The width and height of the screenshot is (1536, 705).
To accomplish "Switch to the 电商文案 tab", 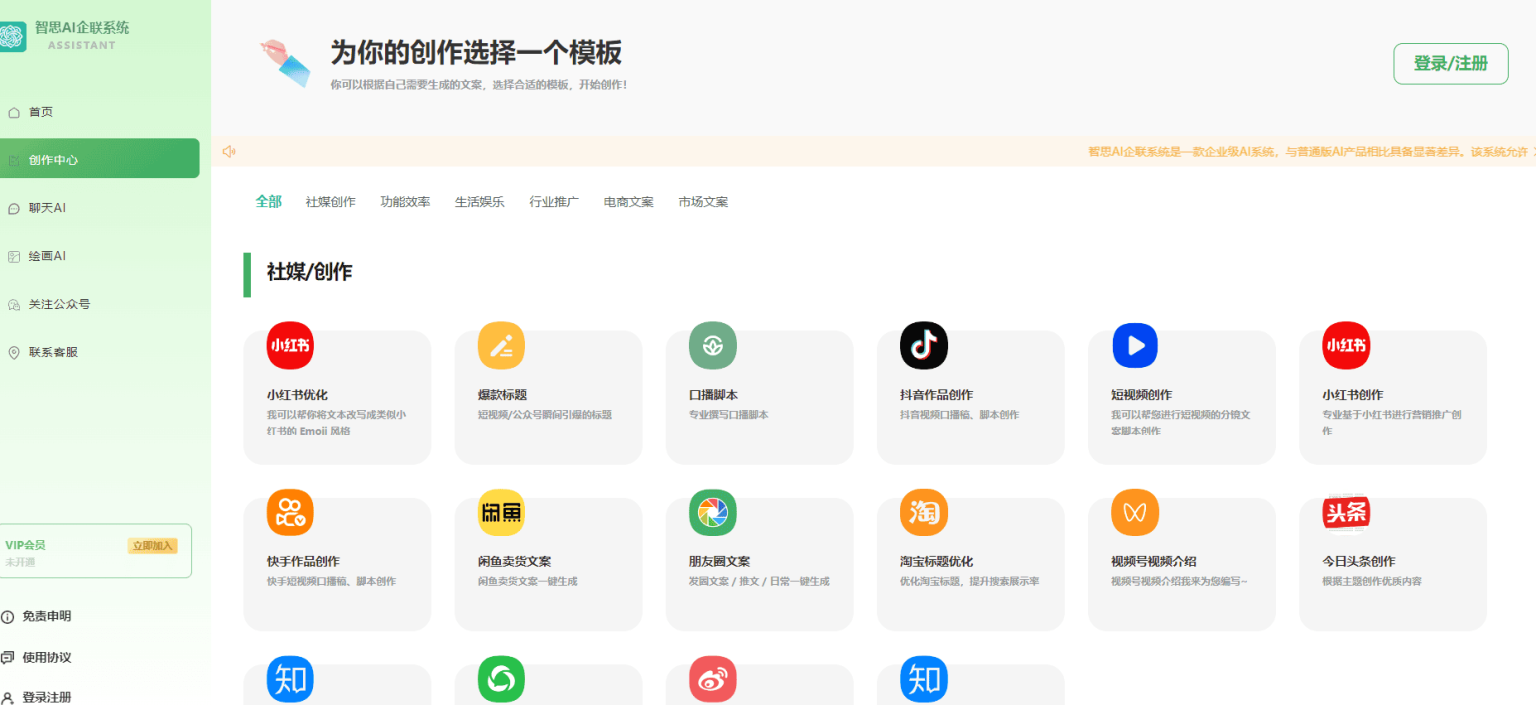I will (628, 202).
